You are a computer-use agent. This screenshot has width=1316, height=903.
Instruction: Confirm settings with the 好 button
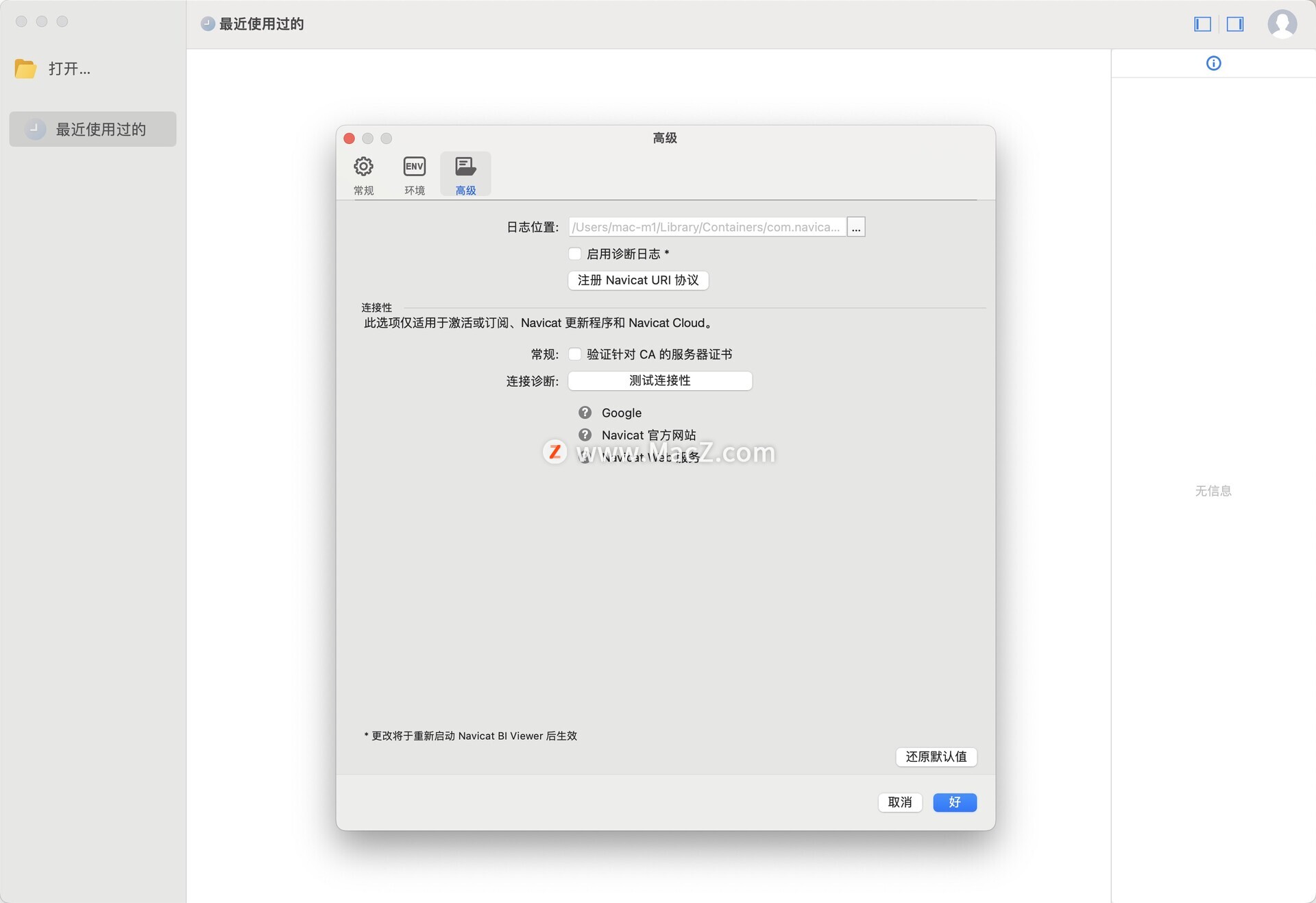[x=955, y=802]
